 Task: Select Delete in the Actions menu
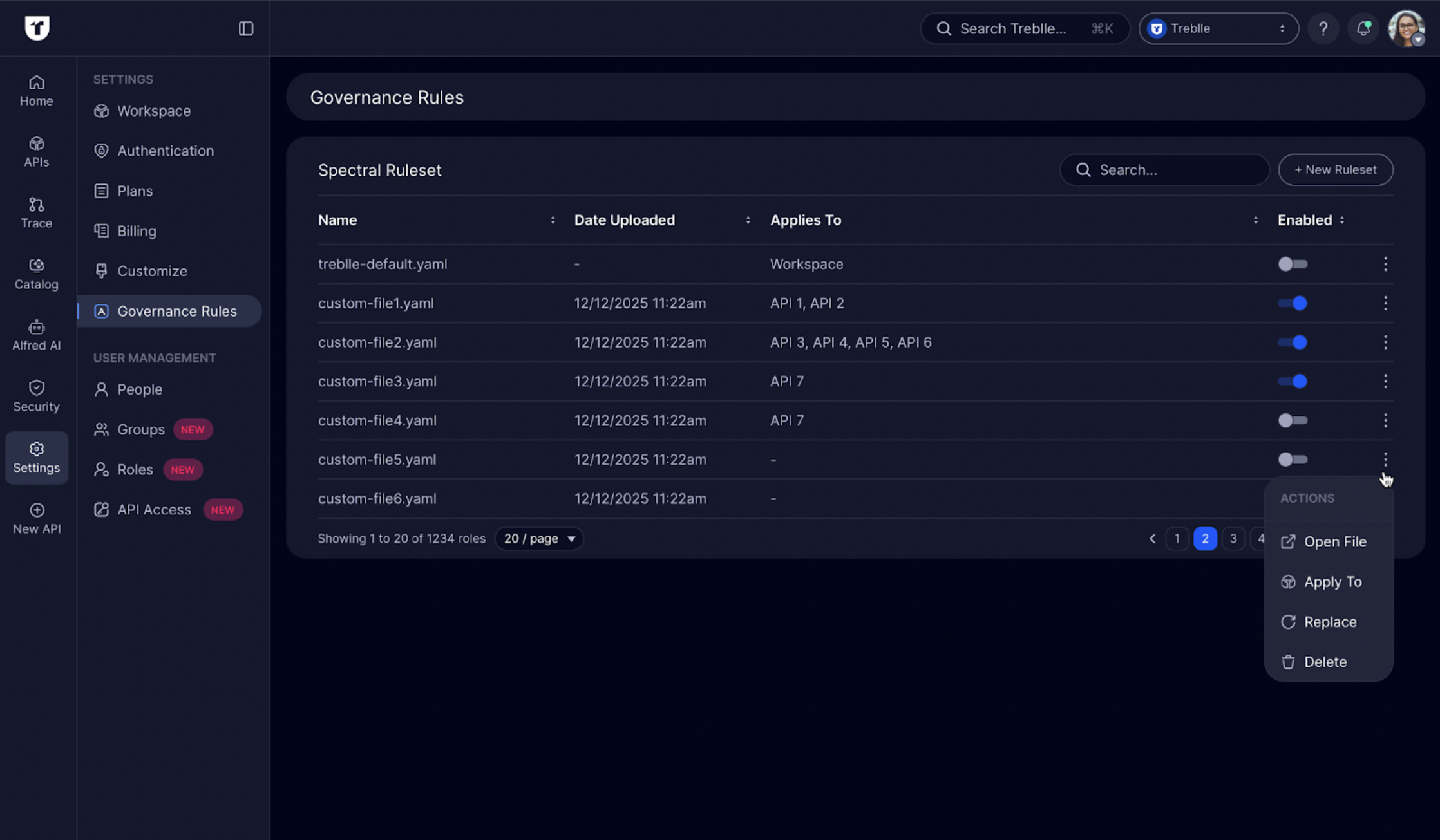click(x=1325, y=662)
